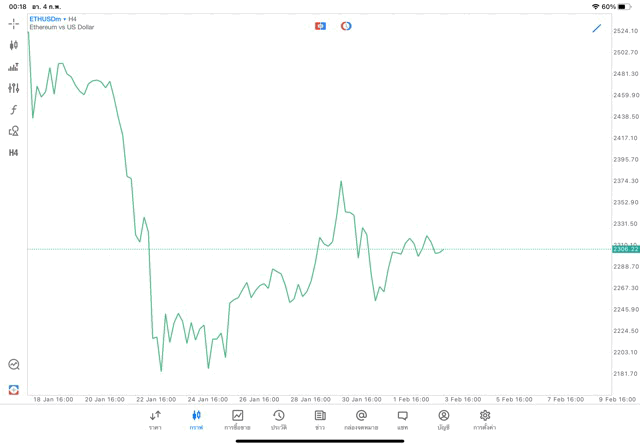Activate the crosshair cursor tool

click(x=13, y=23)
